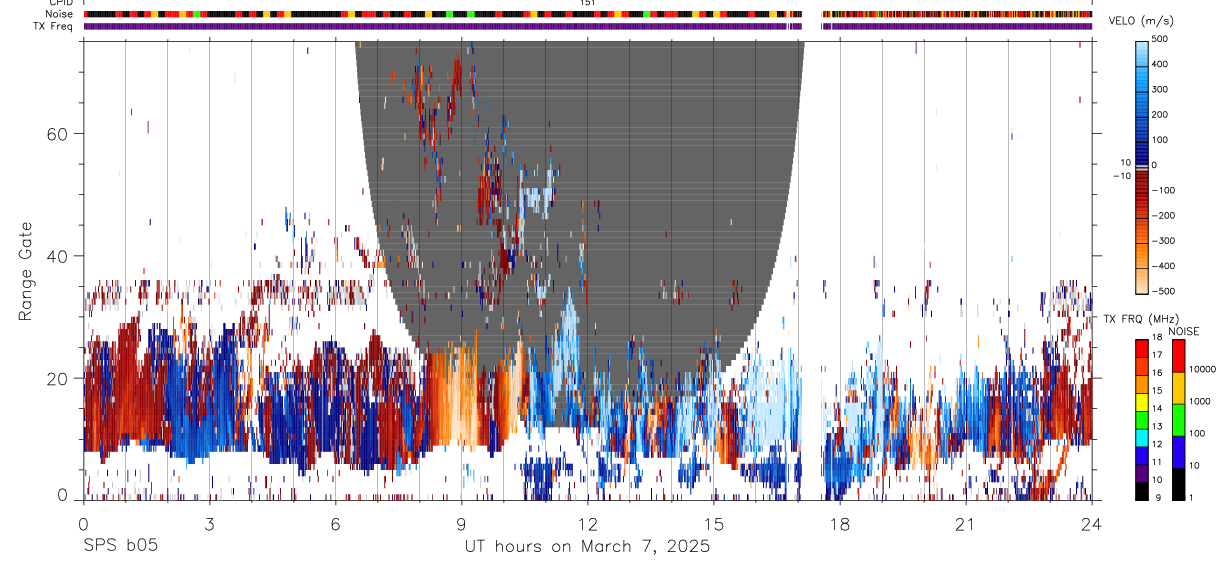Viewport: 1228px width, 567px height.
Task: Click the 21 tick on UT hours axis
Action: 965,522
